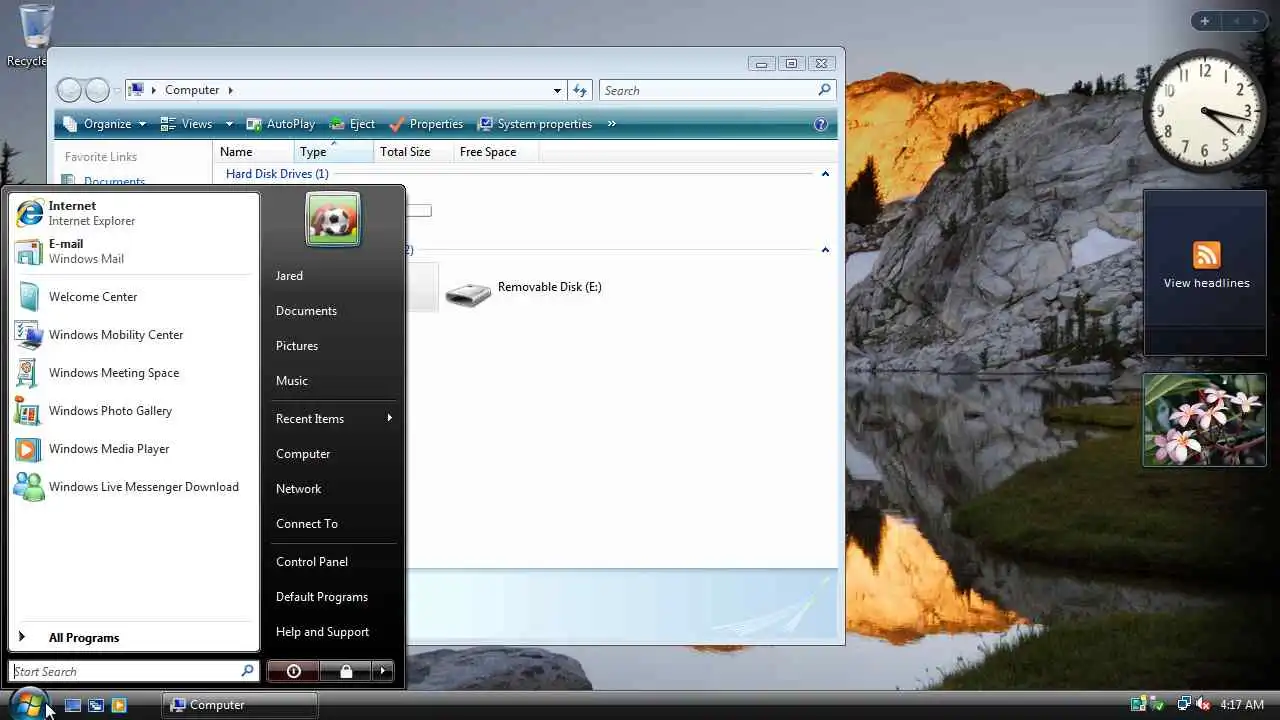Click the soccer ball user picture
This screenshot has height=720, width=1280.
333,219
